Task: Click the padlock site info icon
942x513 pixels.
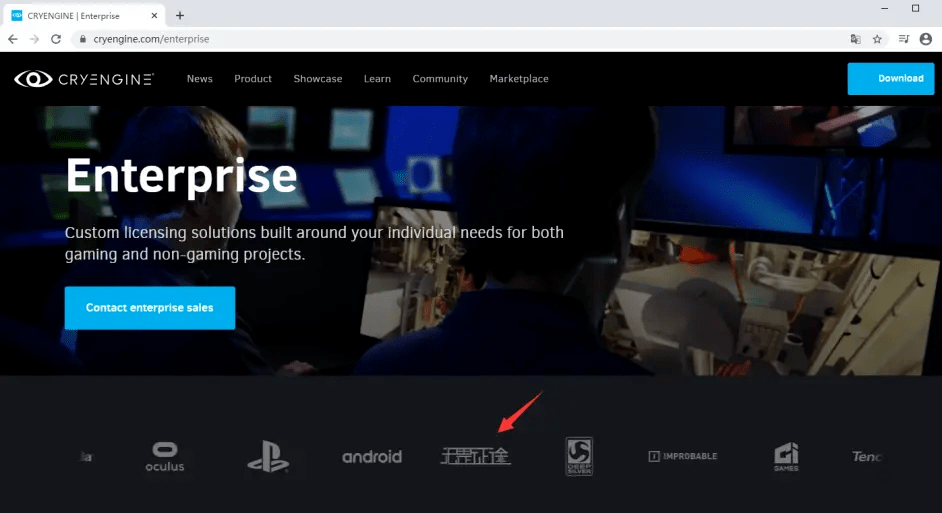Action: (83, 39)
